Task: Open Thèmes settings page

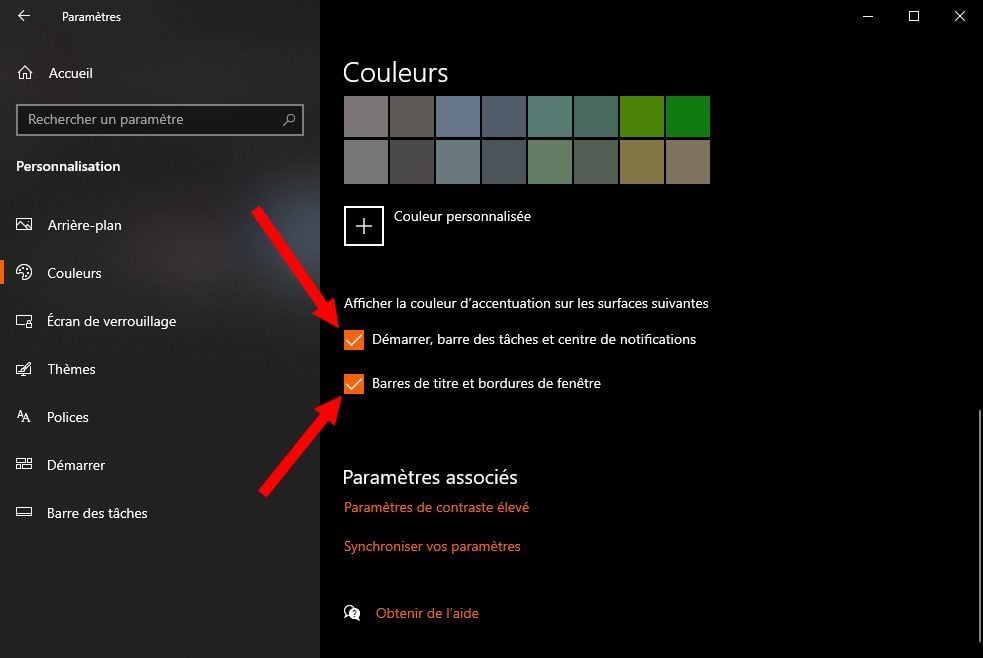Action: [x=71, y=369]
